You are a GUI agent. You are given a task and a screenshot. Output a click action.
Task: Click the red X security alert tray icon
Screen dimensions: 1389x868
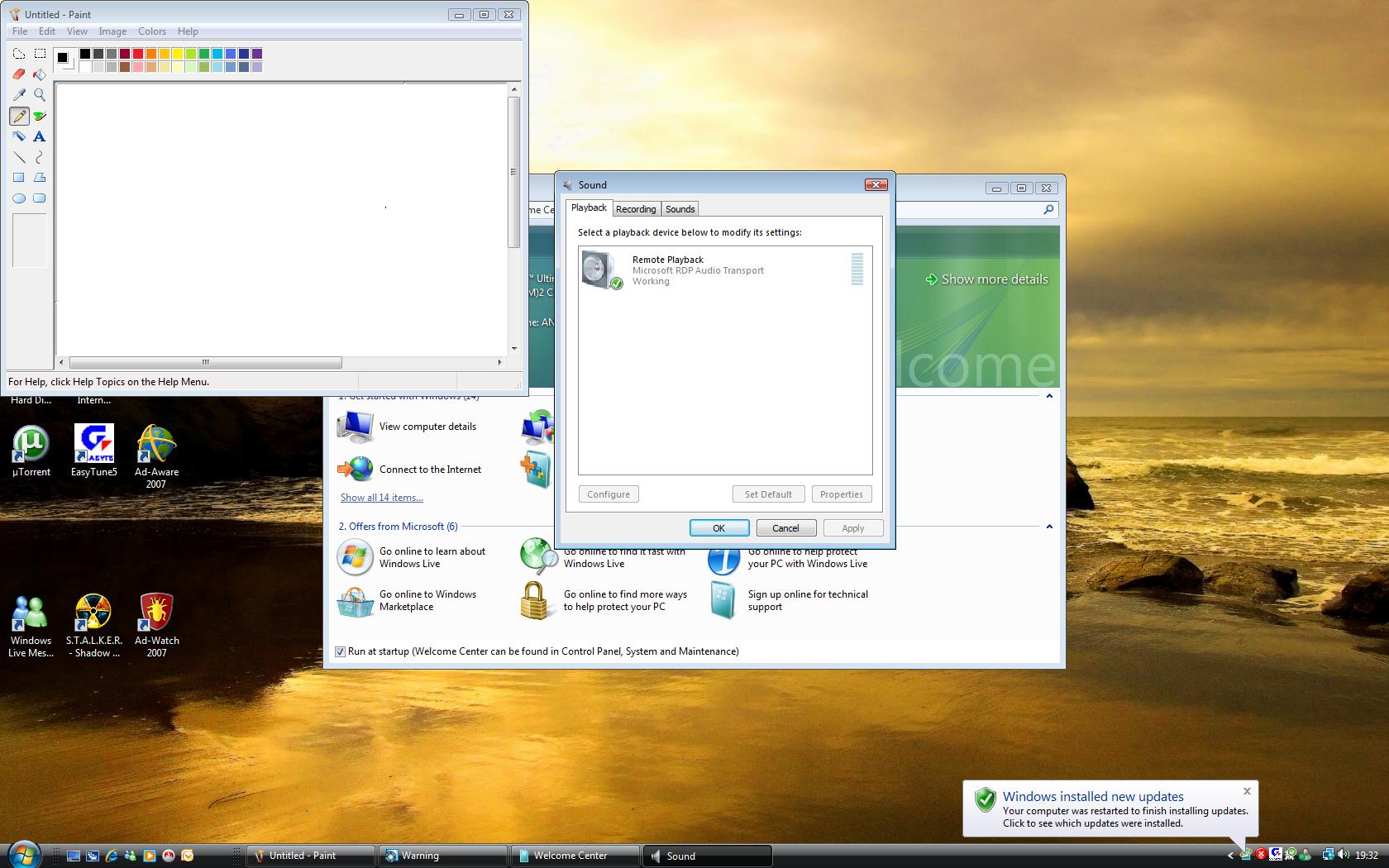point(1261,855)
